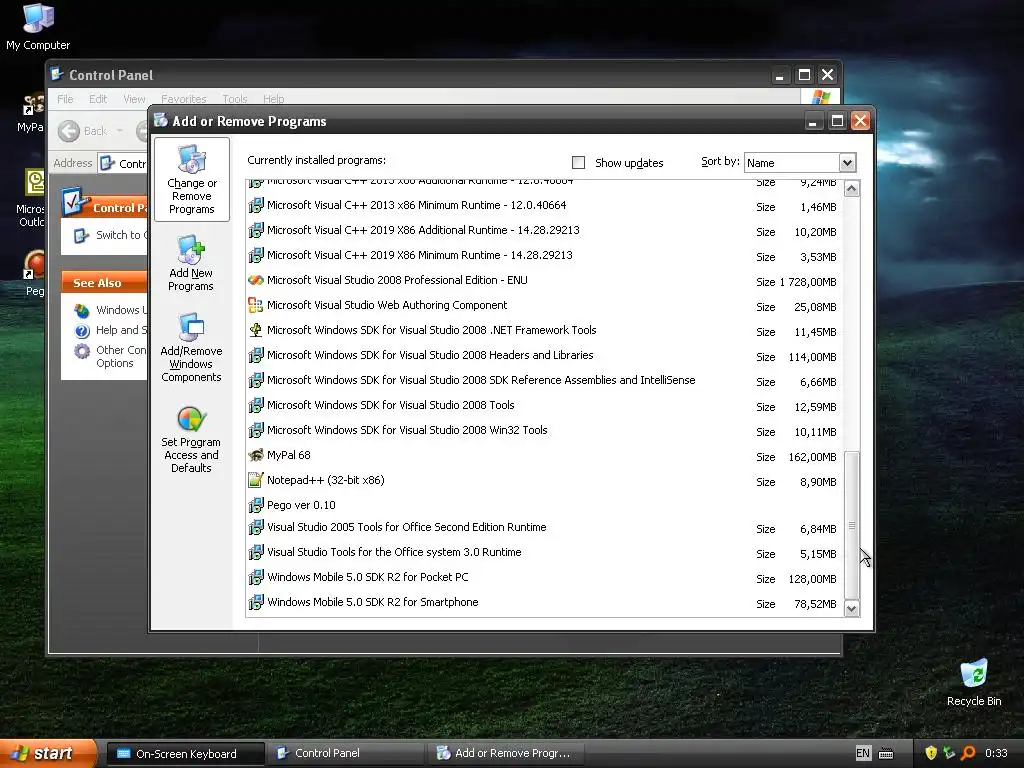The height and width of the screenshot is (768, 1024).
Task: Click icon of Microsoft Visual Studio 2008 Professional Edition
Action: [x=255, y=280]
